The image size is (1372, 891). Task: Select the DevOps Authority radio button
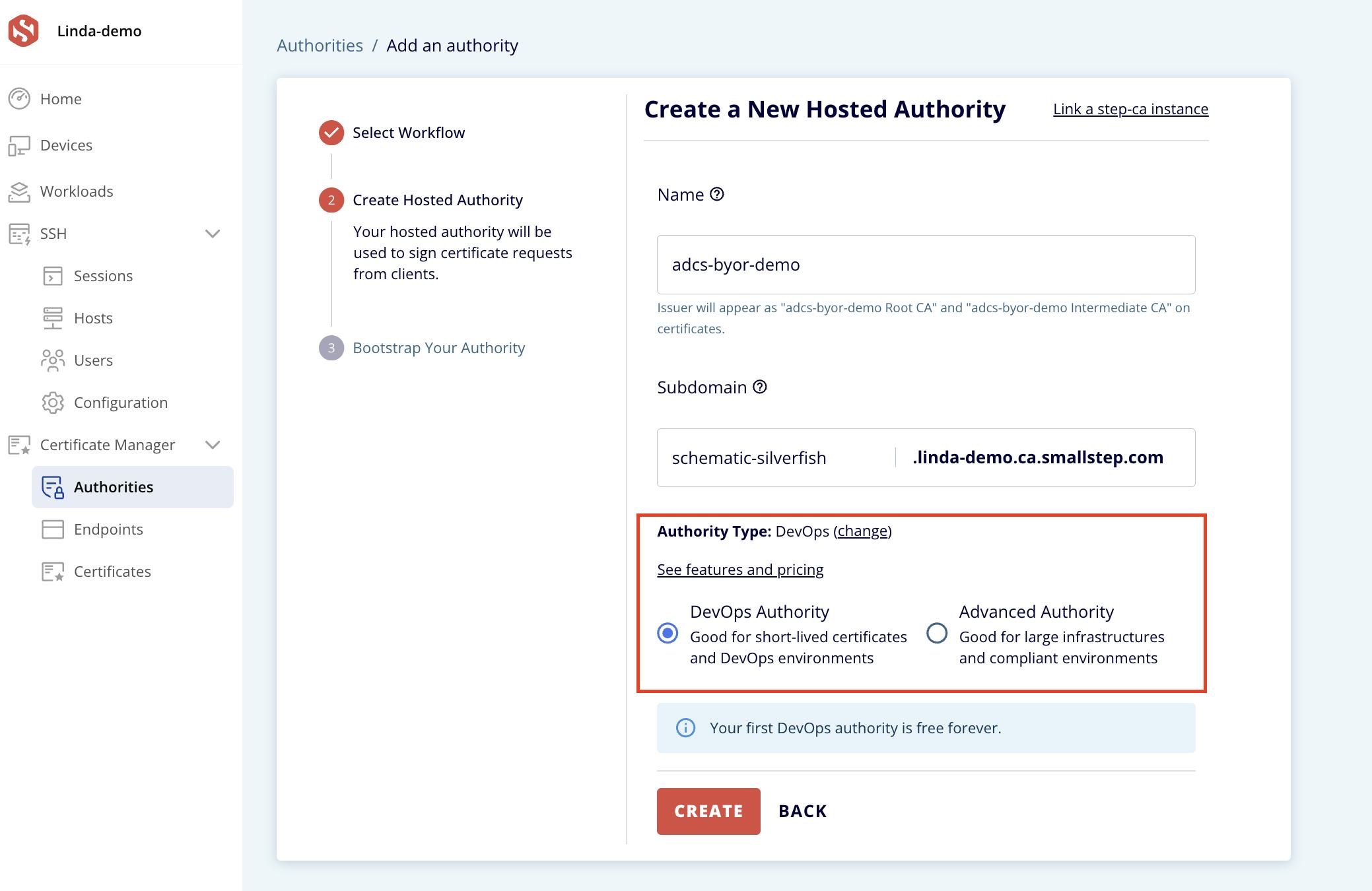click(x=669, y=635)
